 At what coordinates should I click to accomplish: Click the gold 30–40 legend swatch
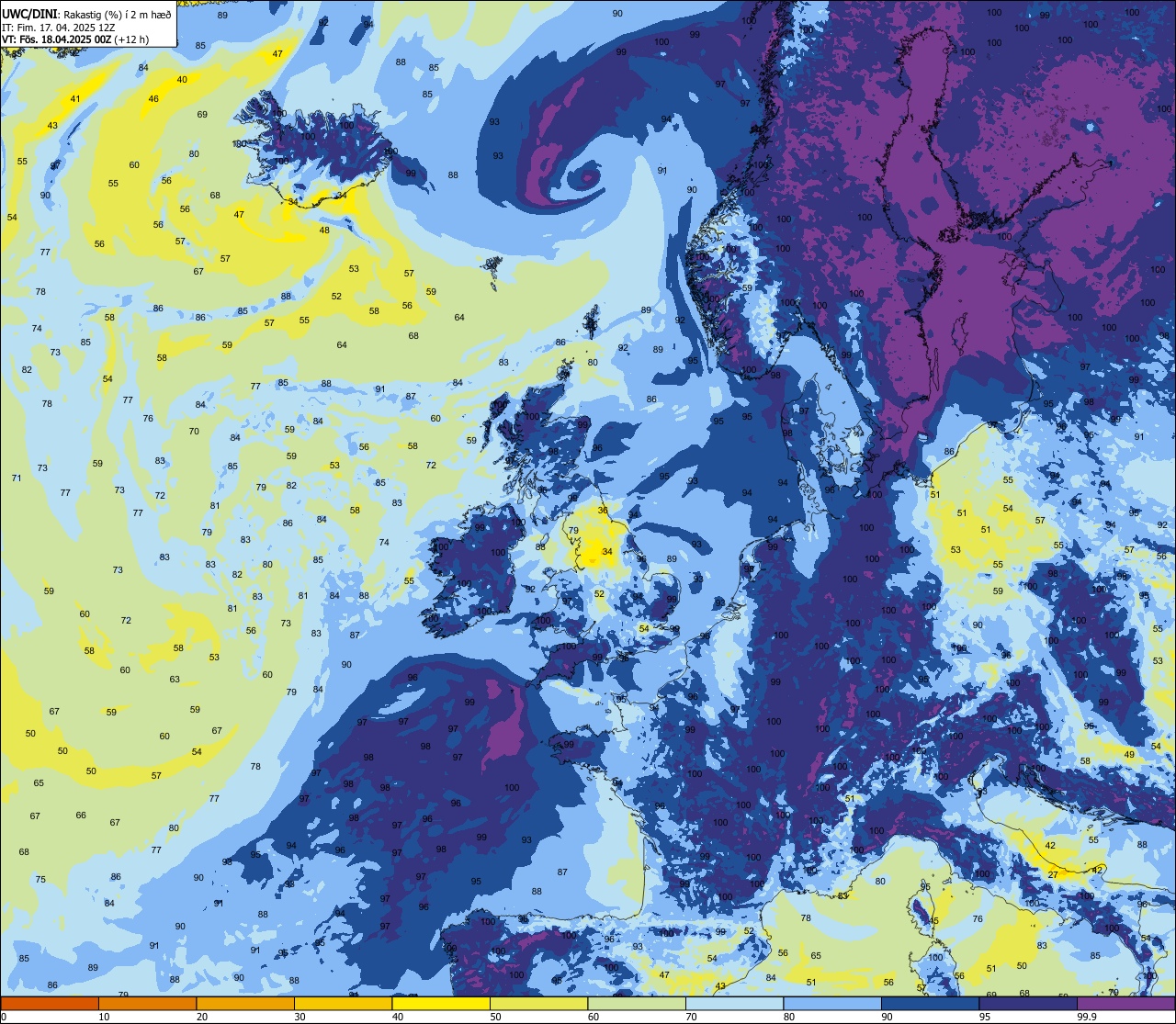343,1003
